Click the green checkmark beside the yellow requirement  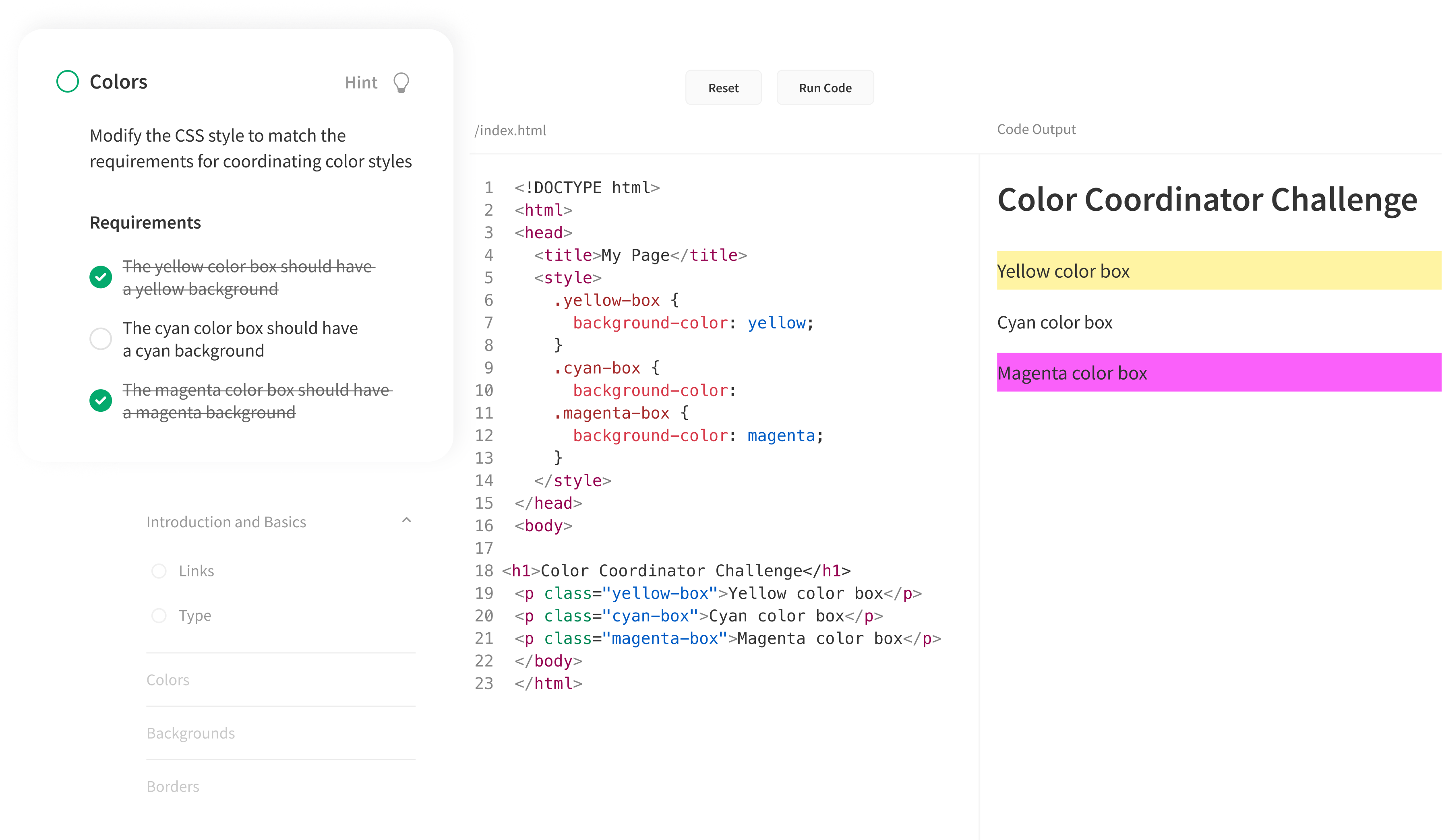coord(101,277)
